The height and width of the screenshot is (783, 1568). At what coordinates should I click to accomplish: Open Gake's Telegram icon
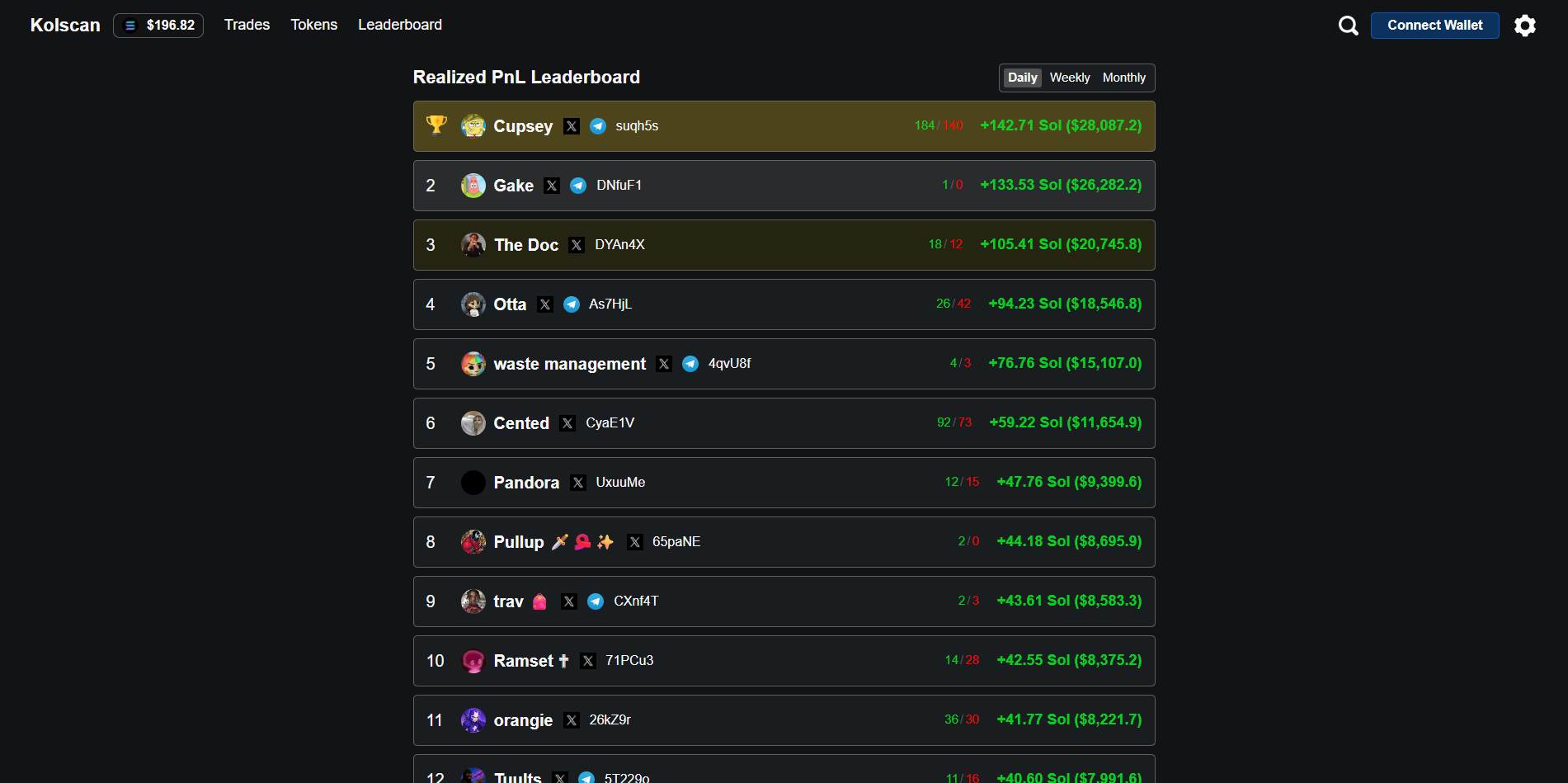pos(577,186)
